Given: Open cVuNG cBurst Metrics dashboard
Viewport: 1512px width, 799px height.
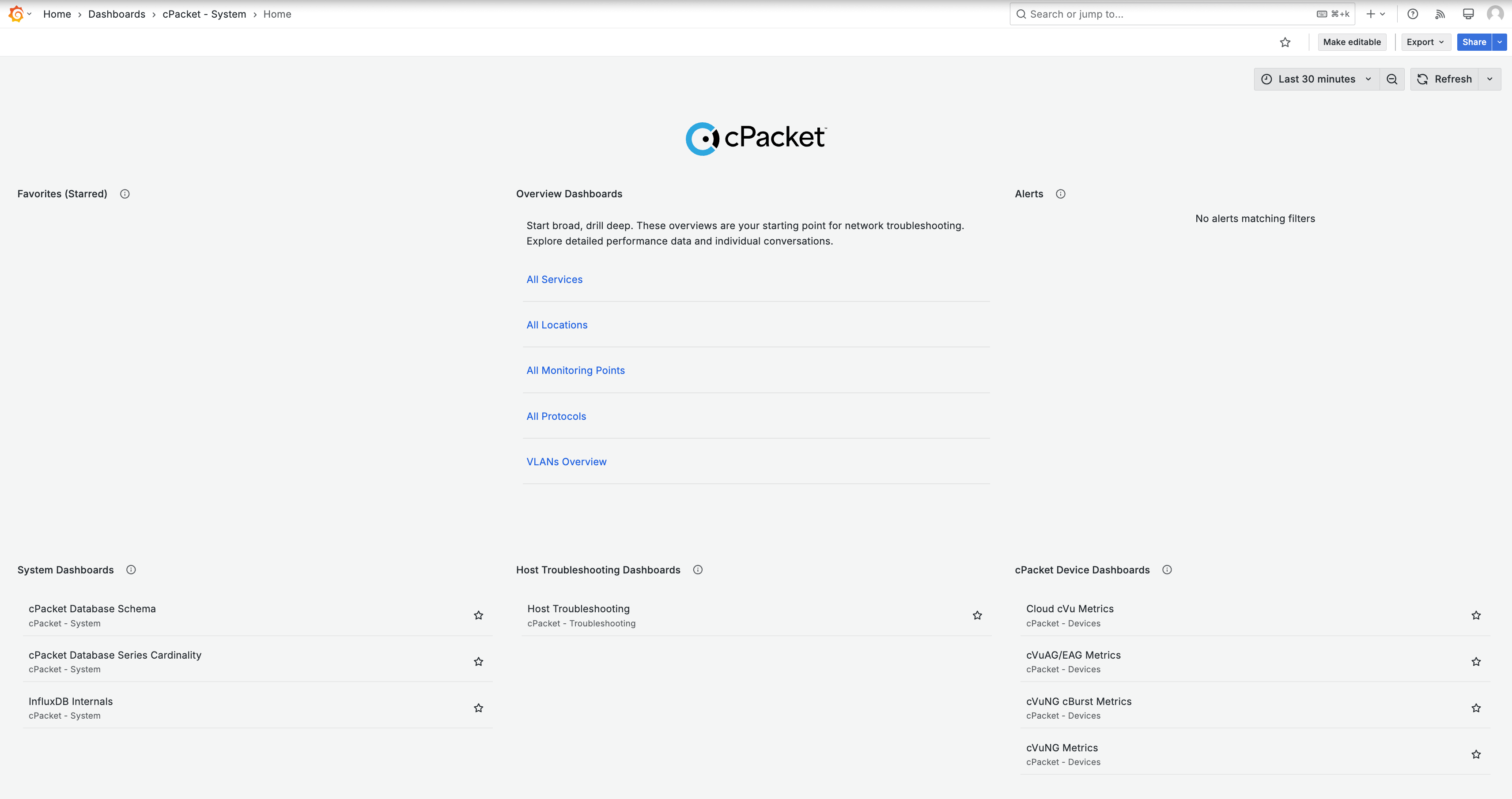Looking at the screenshot, I should coord(1079,701).
